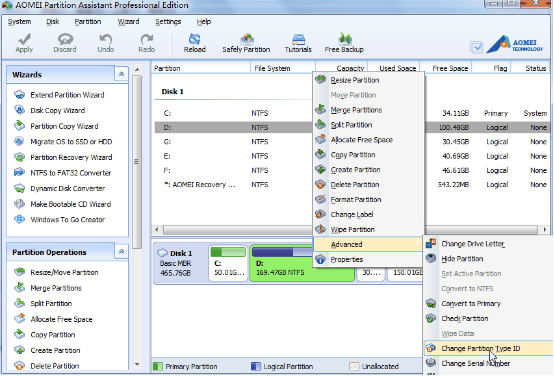Open Tutorials from the toolbar
The image size is (554, 376).
point(298,43)
